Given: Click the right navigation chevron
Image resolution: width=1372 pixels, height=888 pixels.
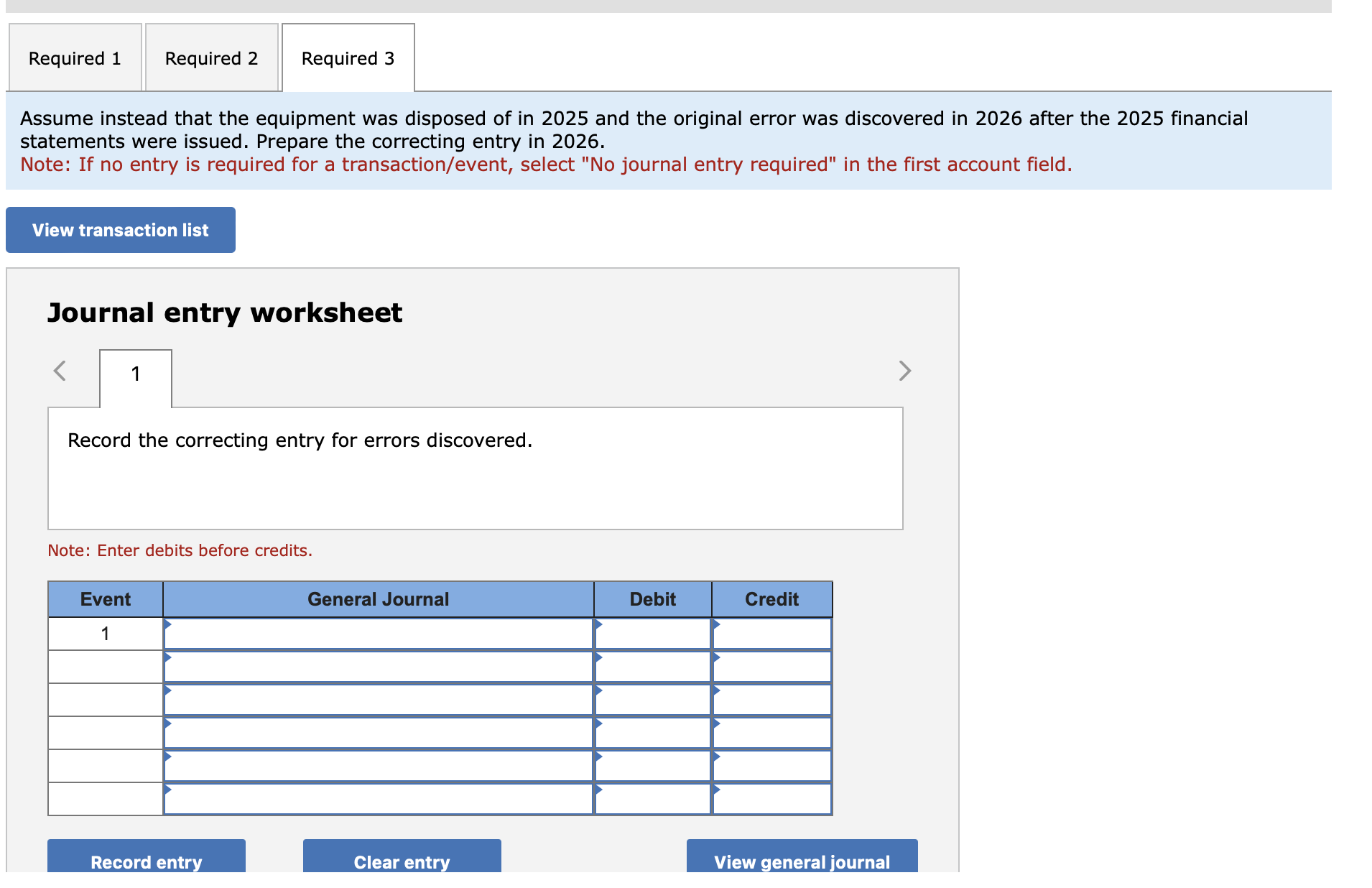Looking at the screenshot, I should click(x=904, y=371).
